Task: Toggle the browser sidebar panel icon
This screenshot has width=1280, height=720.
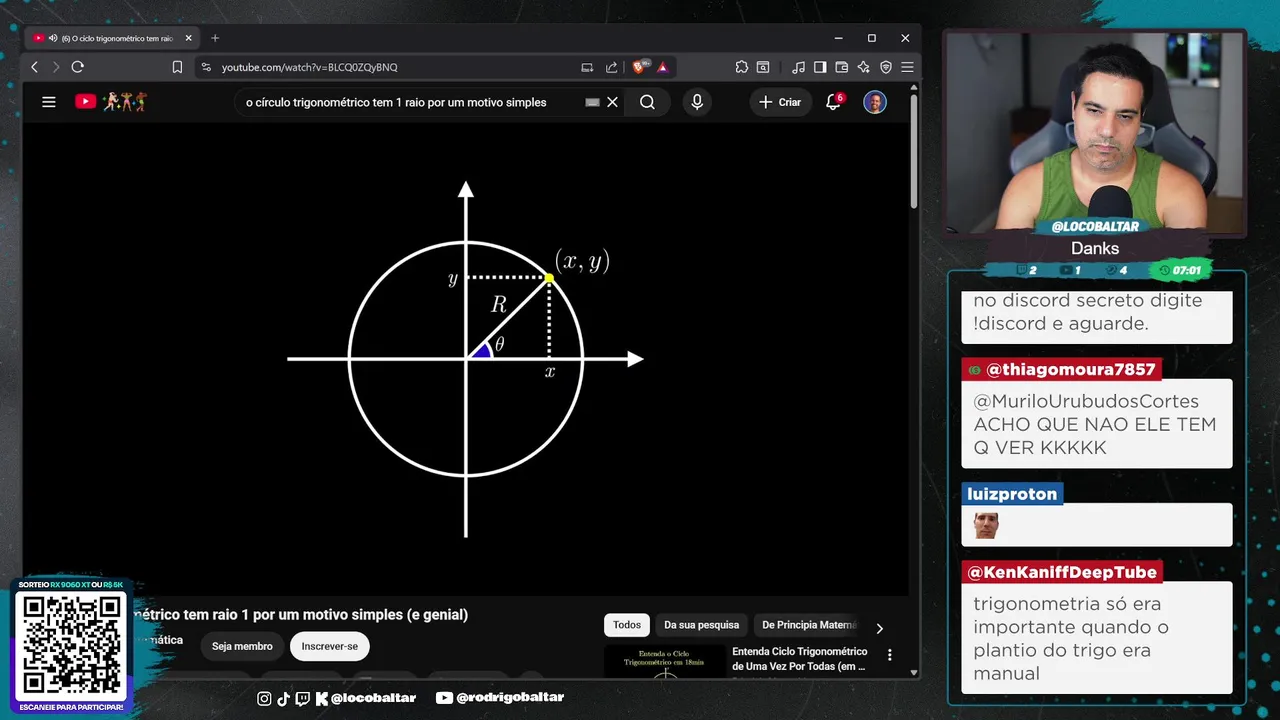Action: (820, 67)
